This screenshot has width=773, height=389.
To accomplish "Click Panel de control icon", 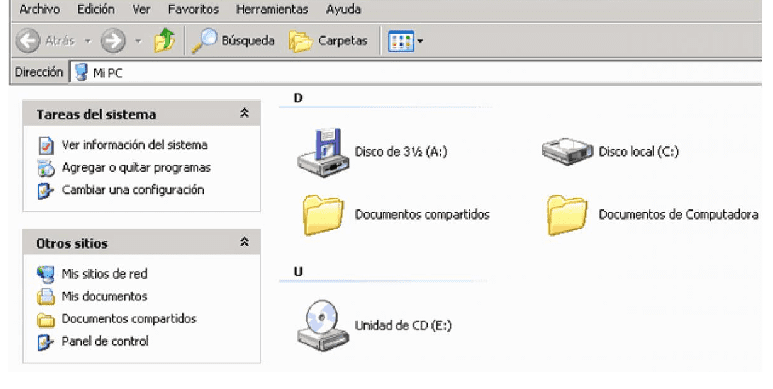I will click(45, 342).
